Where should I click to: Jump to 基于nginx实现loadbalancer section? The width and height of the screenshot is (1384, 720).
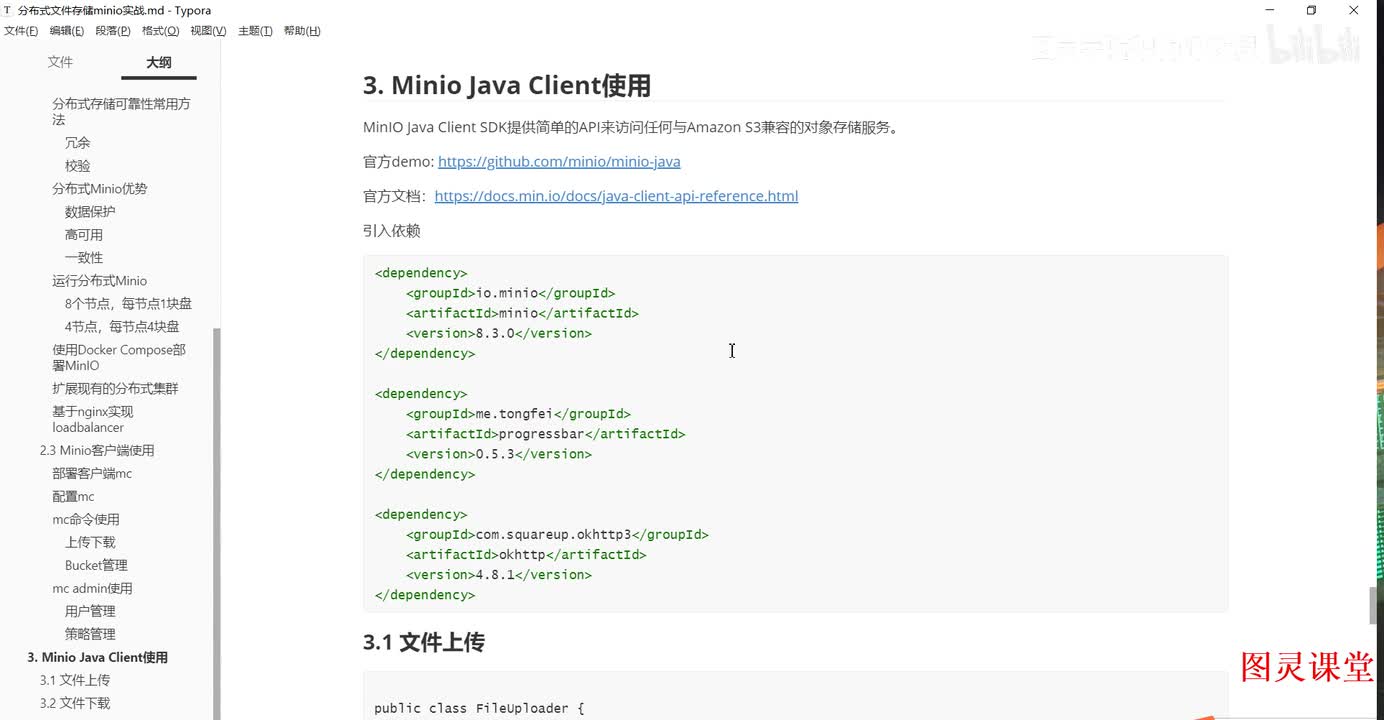pyautogui.click(x=93, y=420)
